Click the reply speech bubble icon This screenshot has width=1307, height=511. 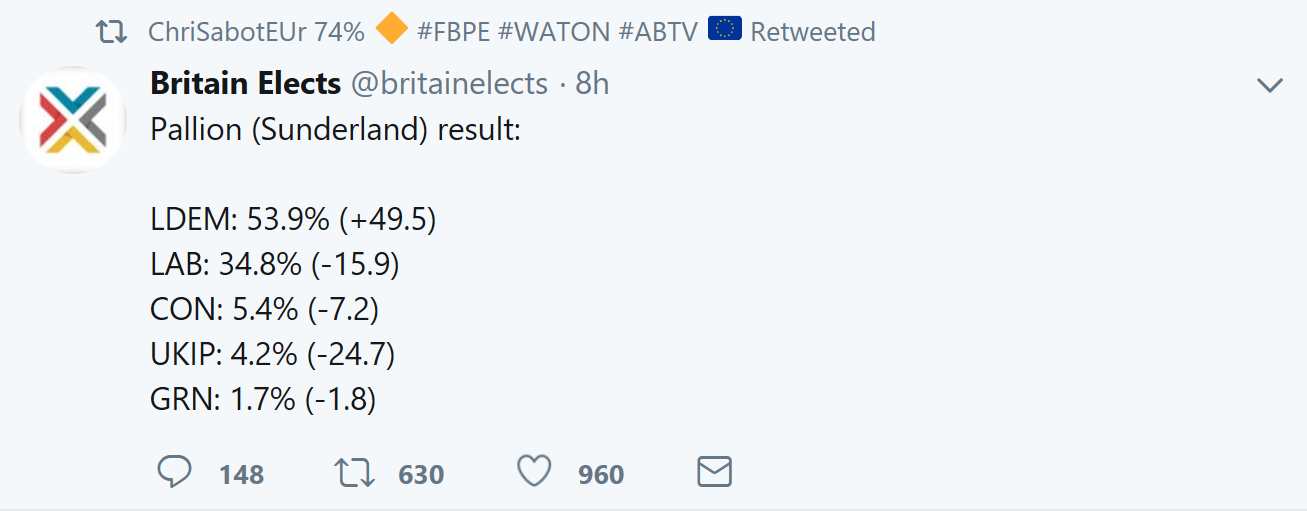click(175, 472)
